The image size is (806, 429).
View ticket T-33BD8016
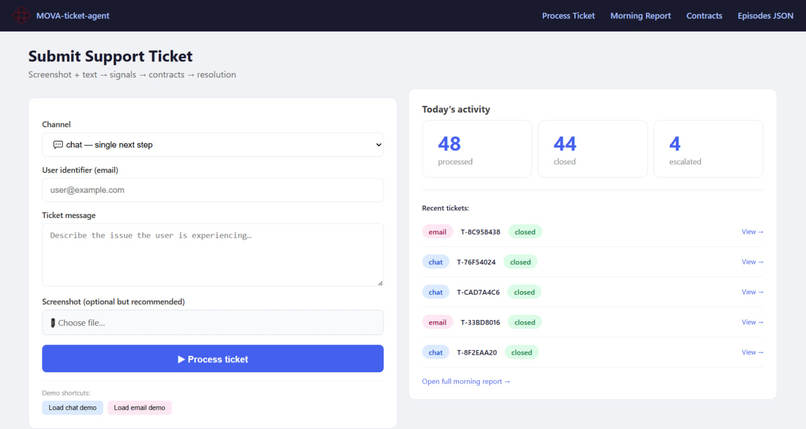pyautogui.click(x=752, y=322)
